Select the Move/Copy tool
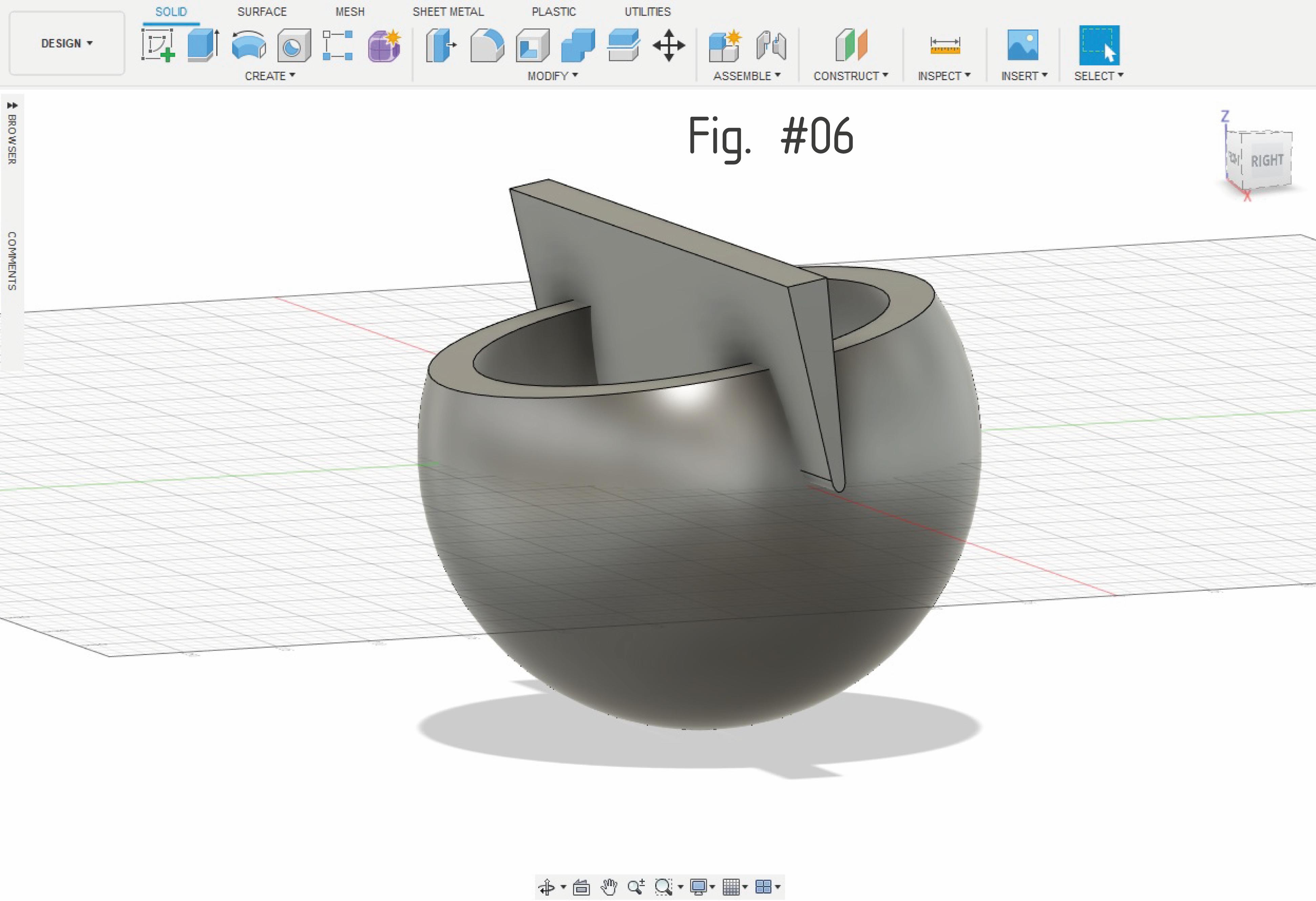The height and width of the screenshot is (901, 1316). tap(669, 45)
